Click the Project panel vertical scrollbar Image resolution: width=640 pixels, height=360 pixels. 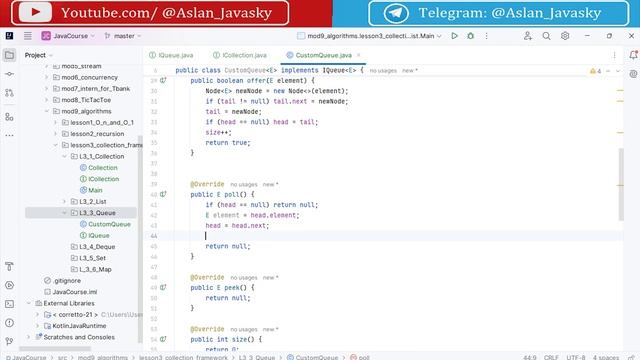point(140,239)
